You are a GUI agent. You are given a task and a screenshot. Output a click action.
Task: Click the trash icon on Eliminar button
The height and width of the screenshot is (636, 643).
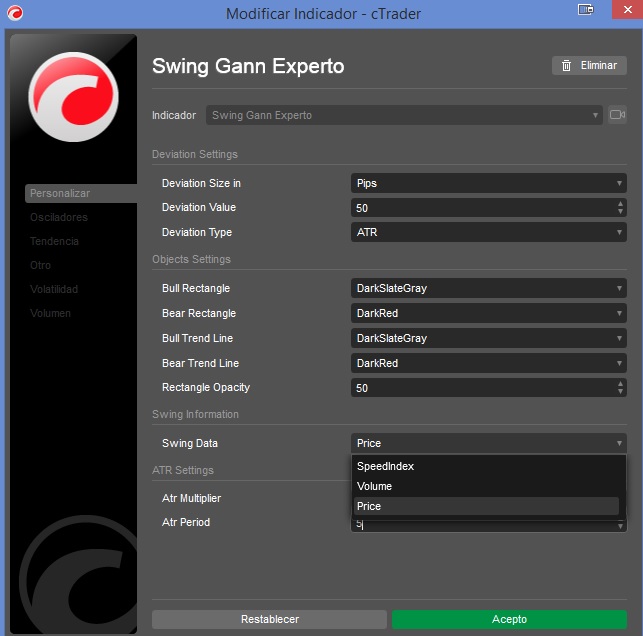(x=566, y=66)
